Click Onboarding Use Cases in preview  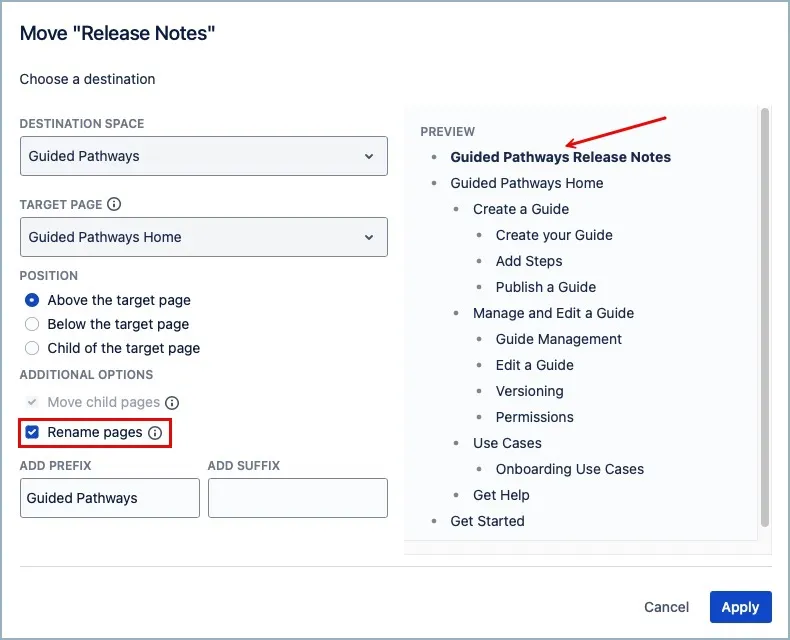pyautogui.click(x=569, y=469)
